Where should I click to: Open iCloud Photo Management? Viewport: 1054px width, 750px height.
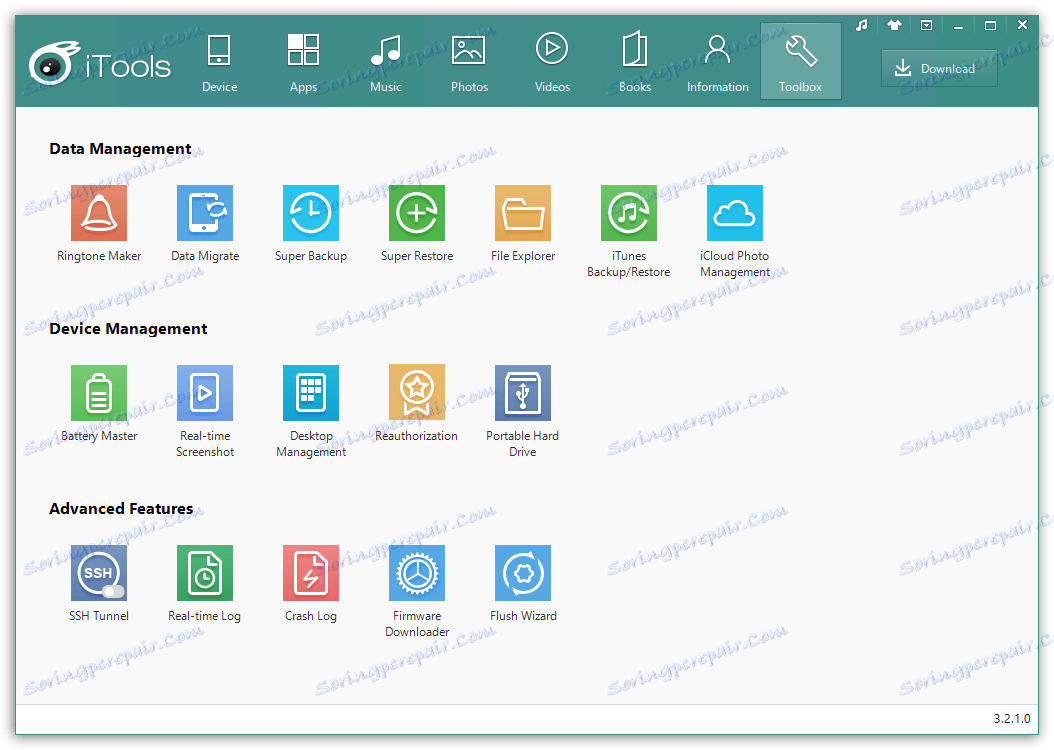click(x=735, y=213)
